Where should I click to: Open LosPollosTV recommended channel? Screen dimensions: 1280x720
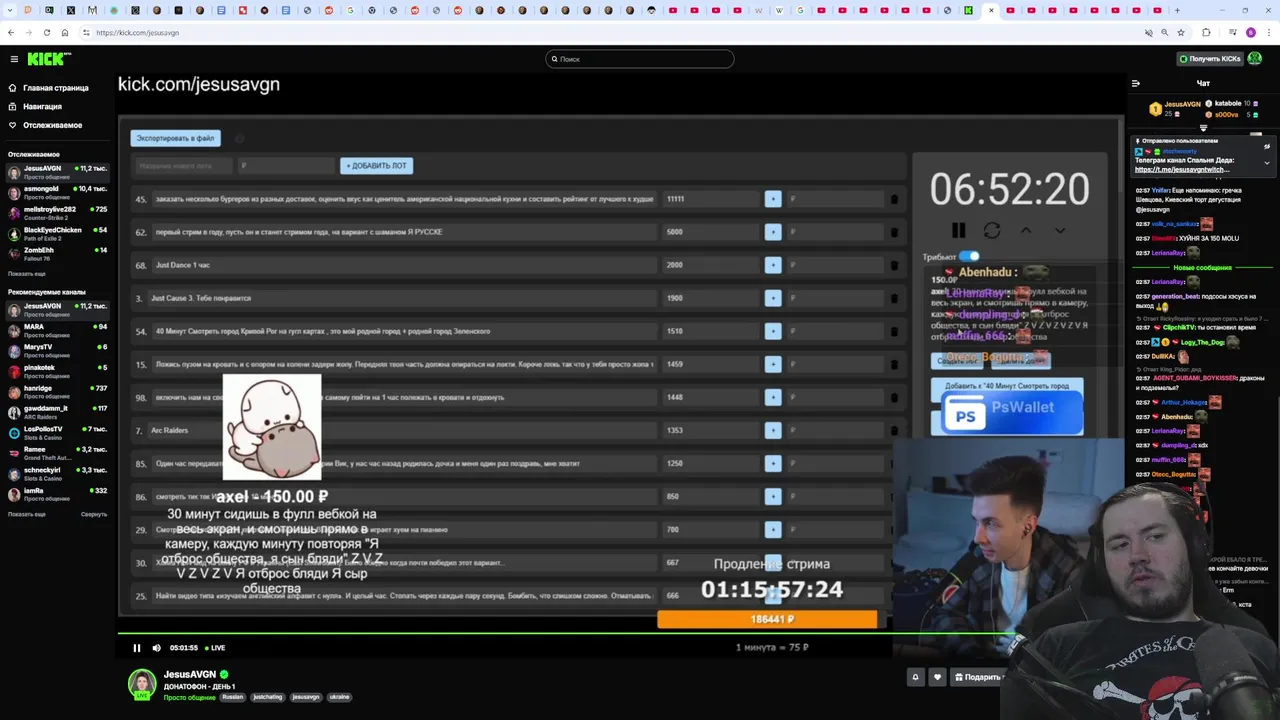click(56, 432)
